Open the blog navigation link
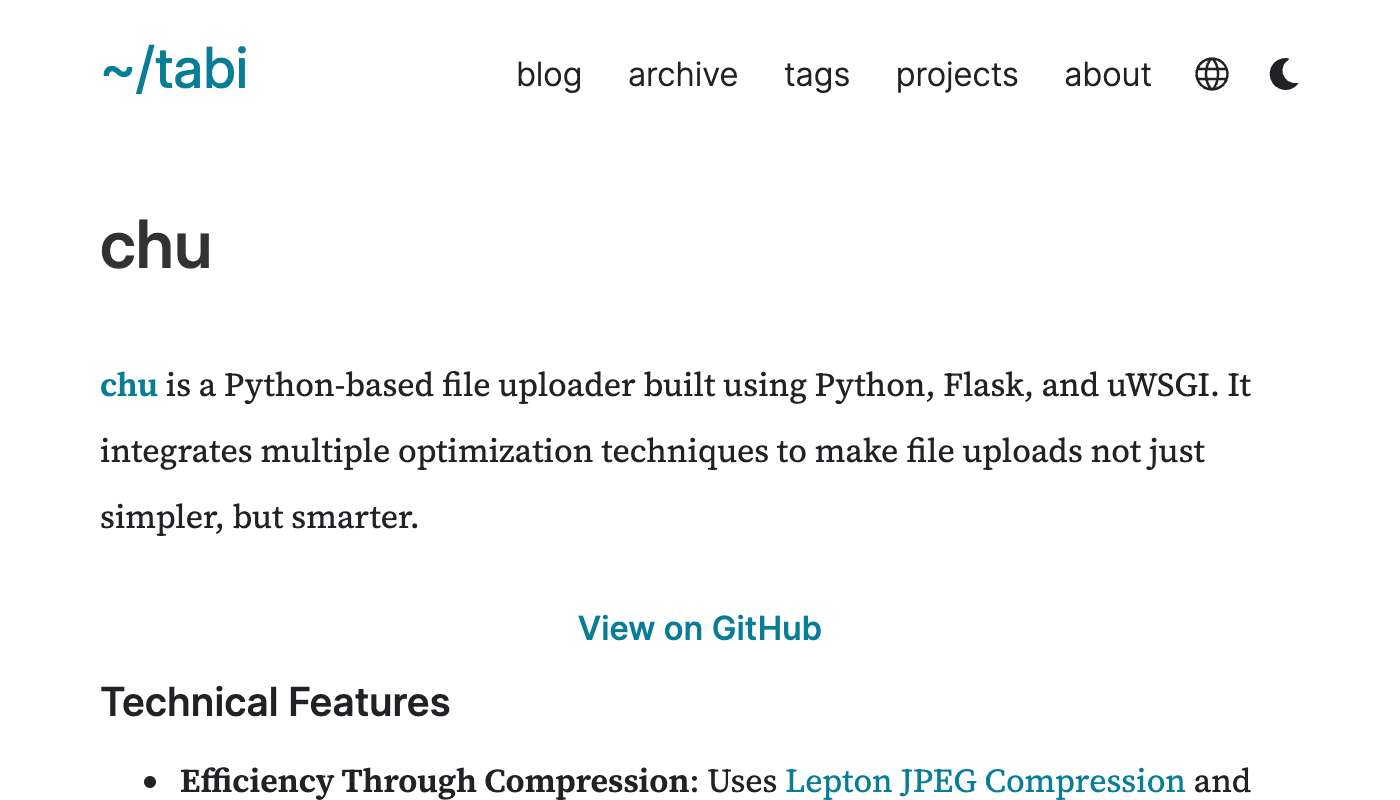 tap(549, 75)
